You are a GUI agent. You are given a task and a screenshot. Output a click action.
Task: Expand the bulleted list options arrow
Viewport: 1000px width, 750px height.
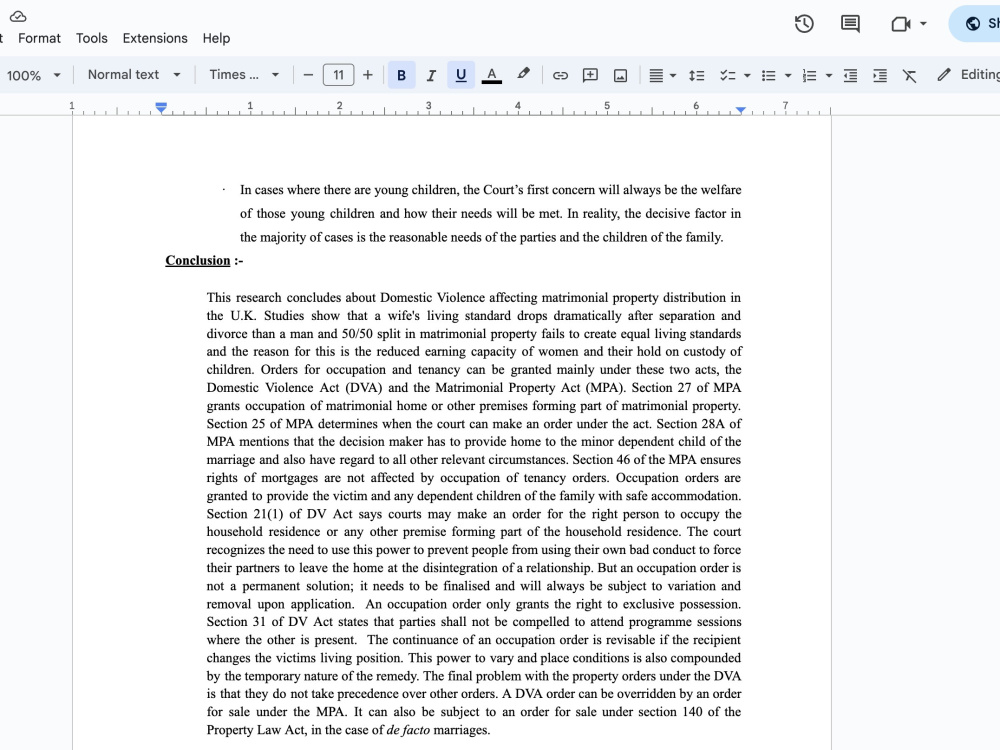point(788,75)
